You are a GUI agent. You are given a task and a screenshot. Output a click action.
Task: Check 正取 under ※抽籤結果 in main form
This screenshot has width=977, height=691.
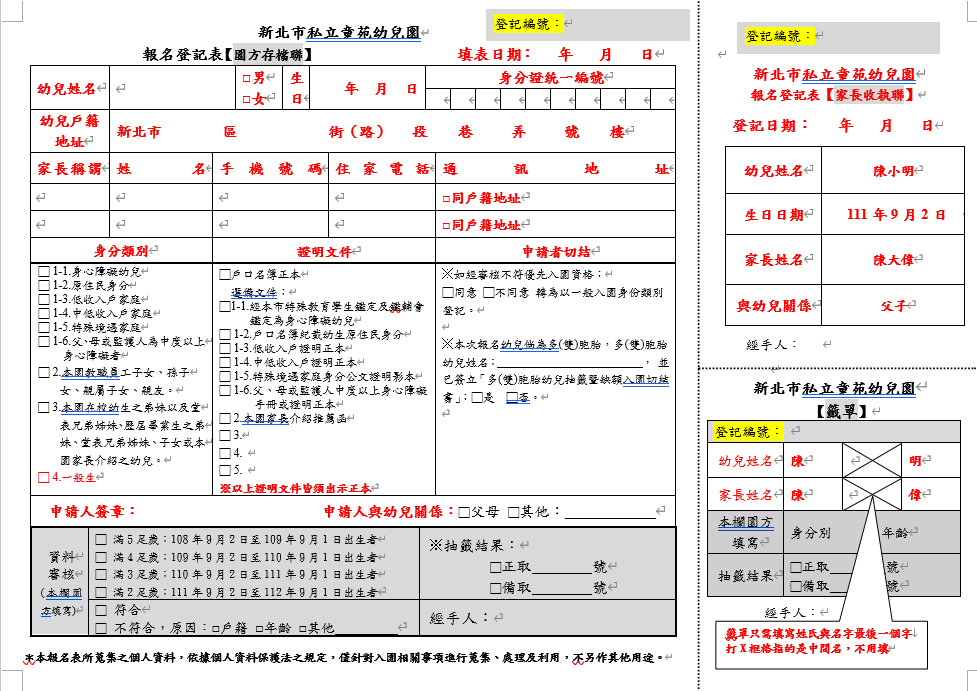(x=496, y=567)
